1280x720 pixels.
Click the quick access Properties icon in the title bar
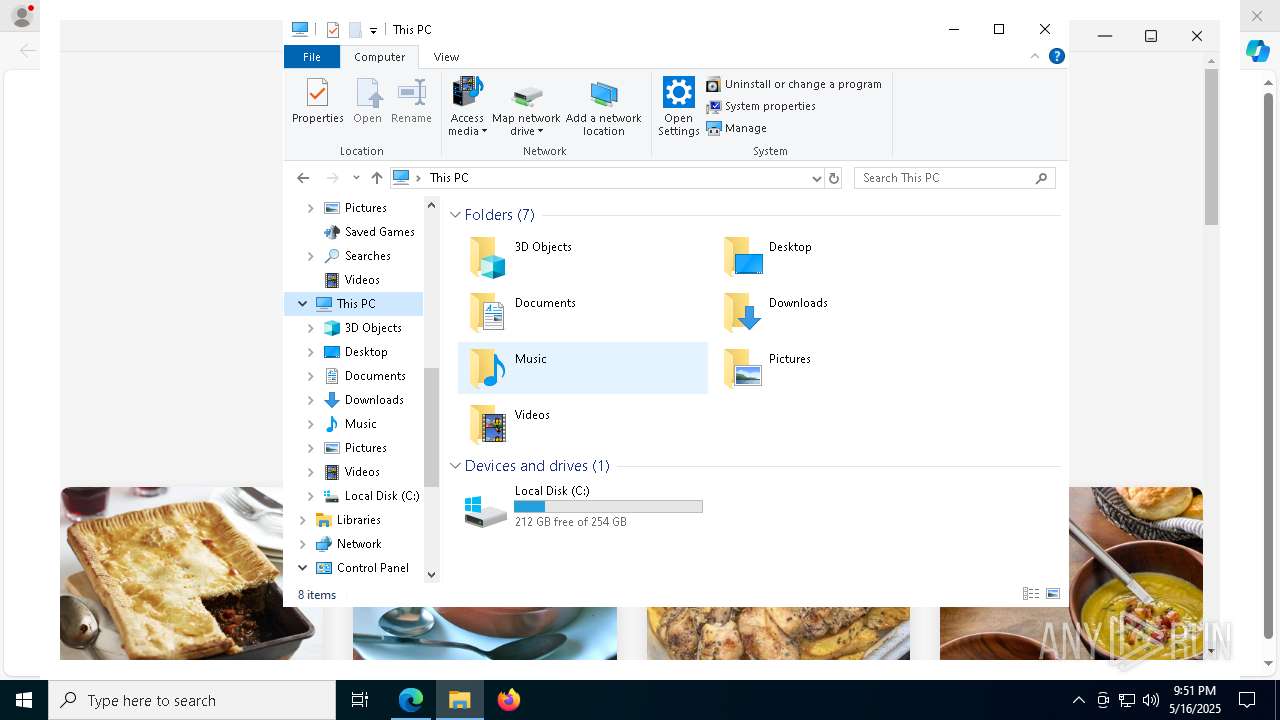pos(333,30)
